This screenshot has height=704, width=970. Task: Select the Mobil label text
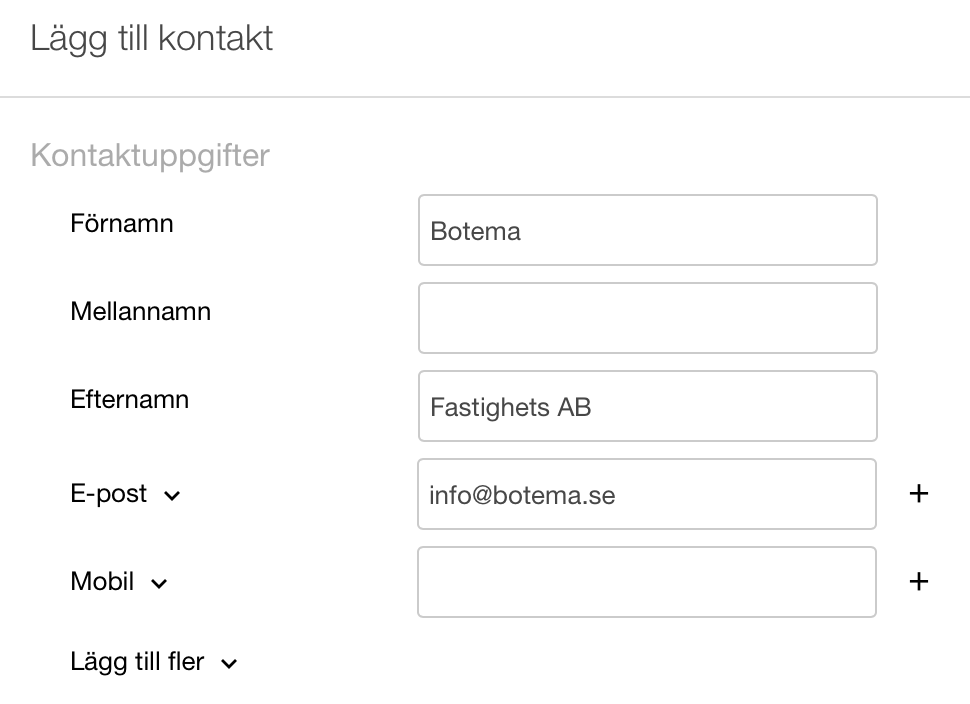102,581
